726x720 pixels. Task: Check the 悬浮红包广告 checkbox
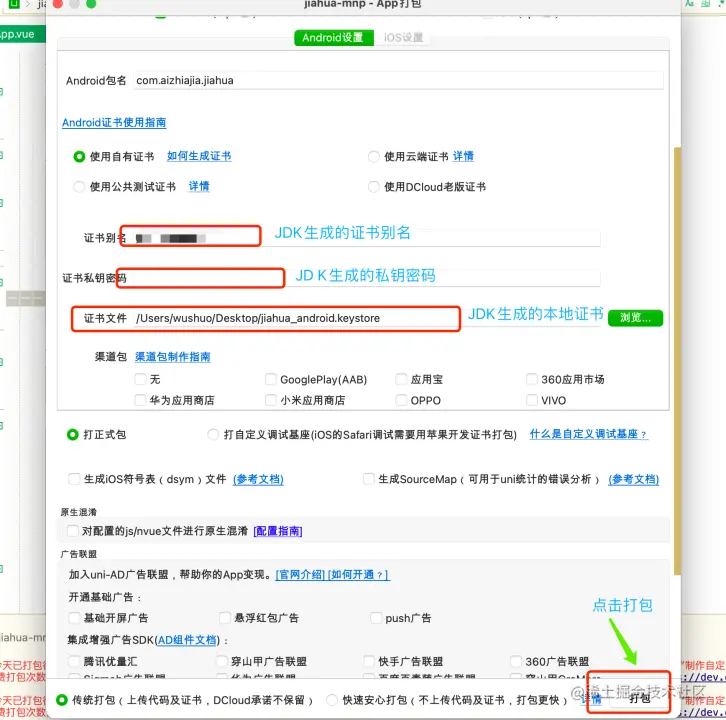[225, 618]
